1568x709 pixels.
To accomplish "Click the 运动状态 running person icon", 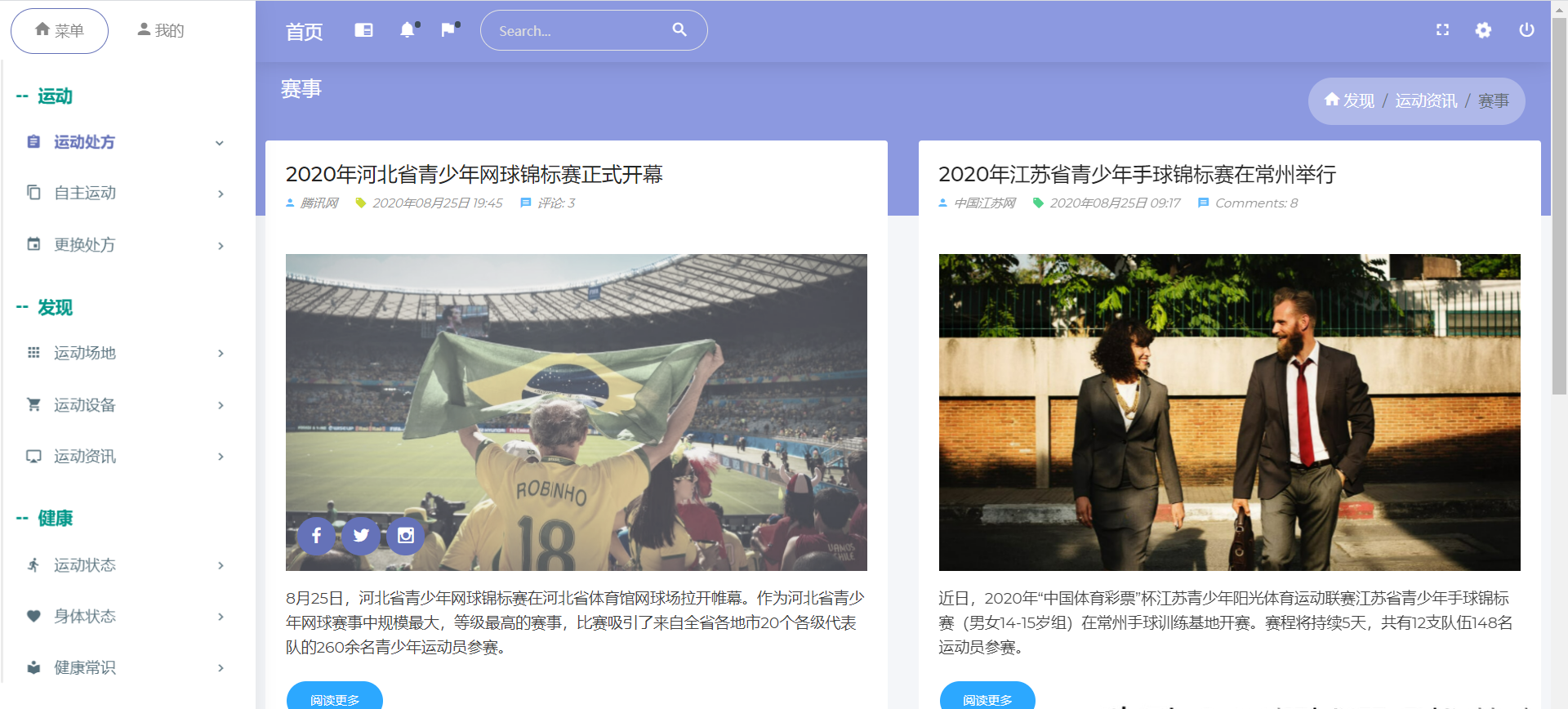I will click(x=33, y=564).
